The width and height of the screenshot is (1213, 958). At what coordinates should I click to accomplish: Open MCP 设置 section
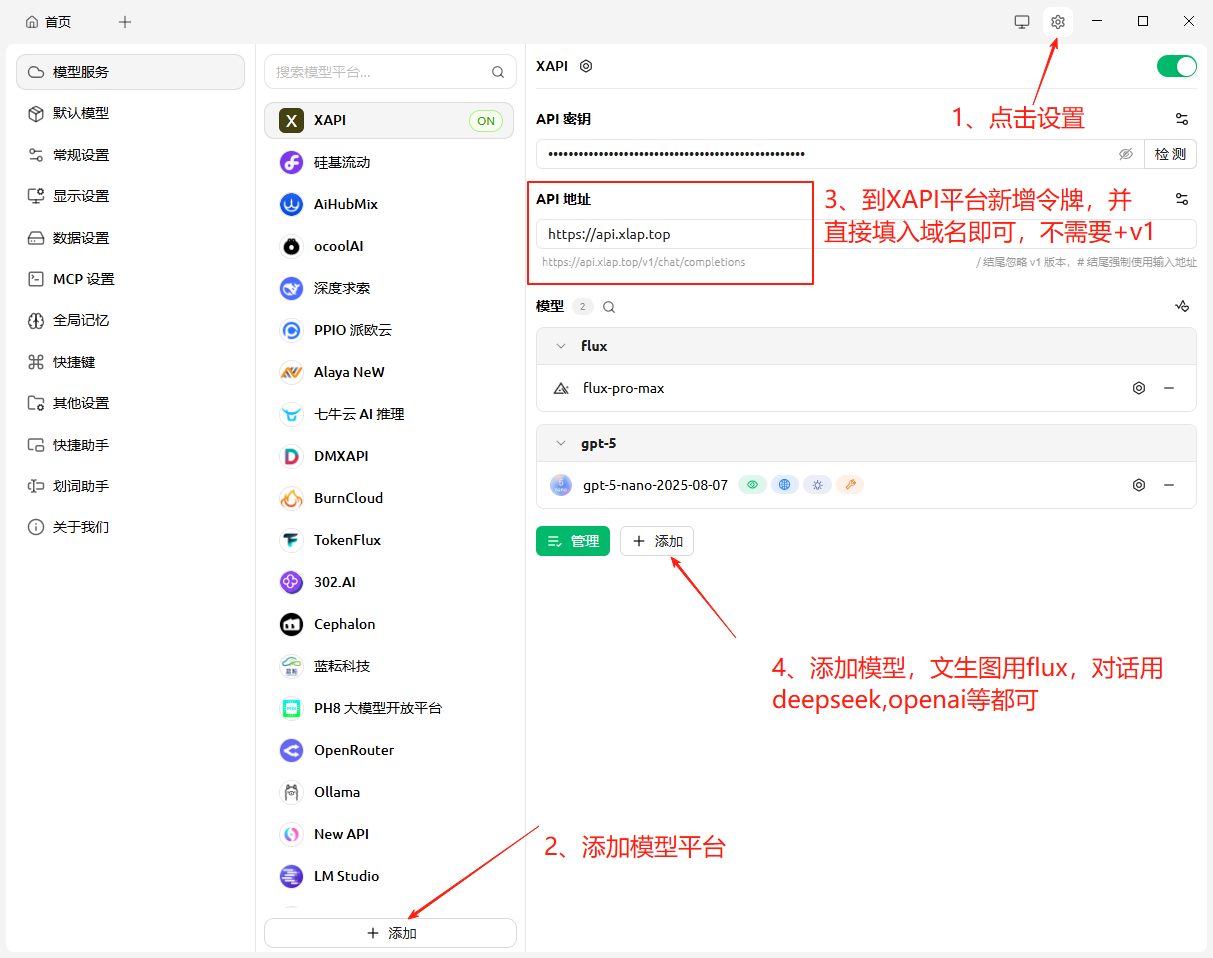(x=130, y=279)
